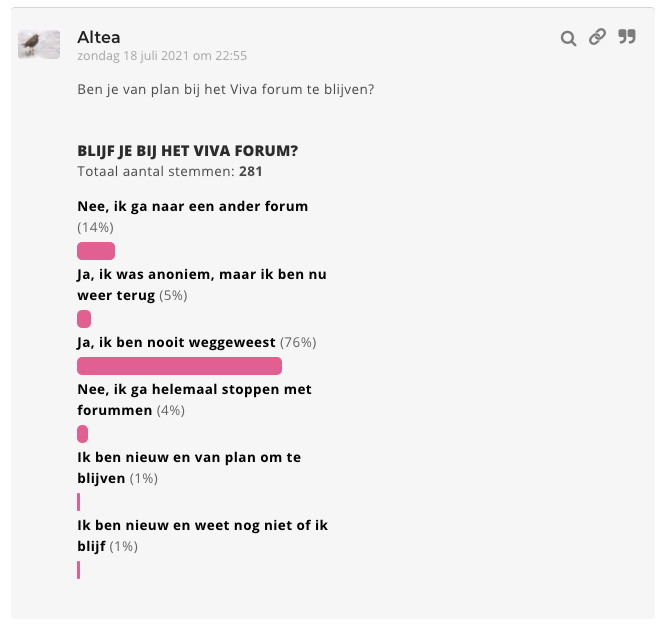This screenshot has height=630, width=665.
Task: Click the 4% pink result bar
Action: [83, 434]
